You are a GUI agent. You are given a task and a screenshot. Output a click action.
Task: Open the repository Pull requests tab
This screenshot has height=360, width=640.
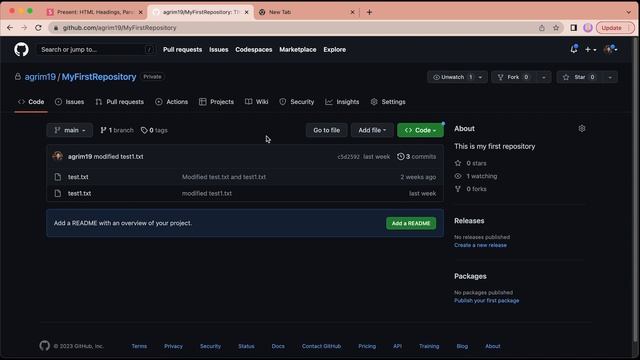pyautogui.click(x=120, y=102)
